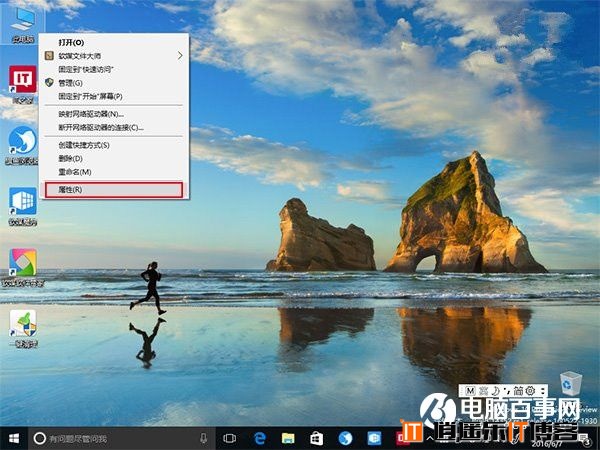600x450 pixels.
Task: Open Task View from the taskbar
Action: [x=230, y=438]
